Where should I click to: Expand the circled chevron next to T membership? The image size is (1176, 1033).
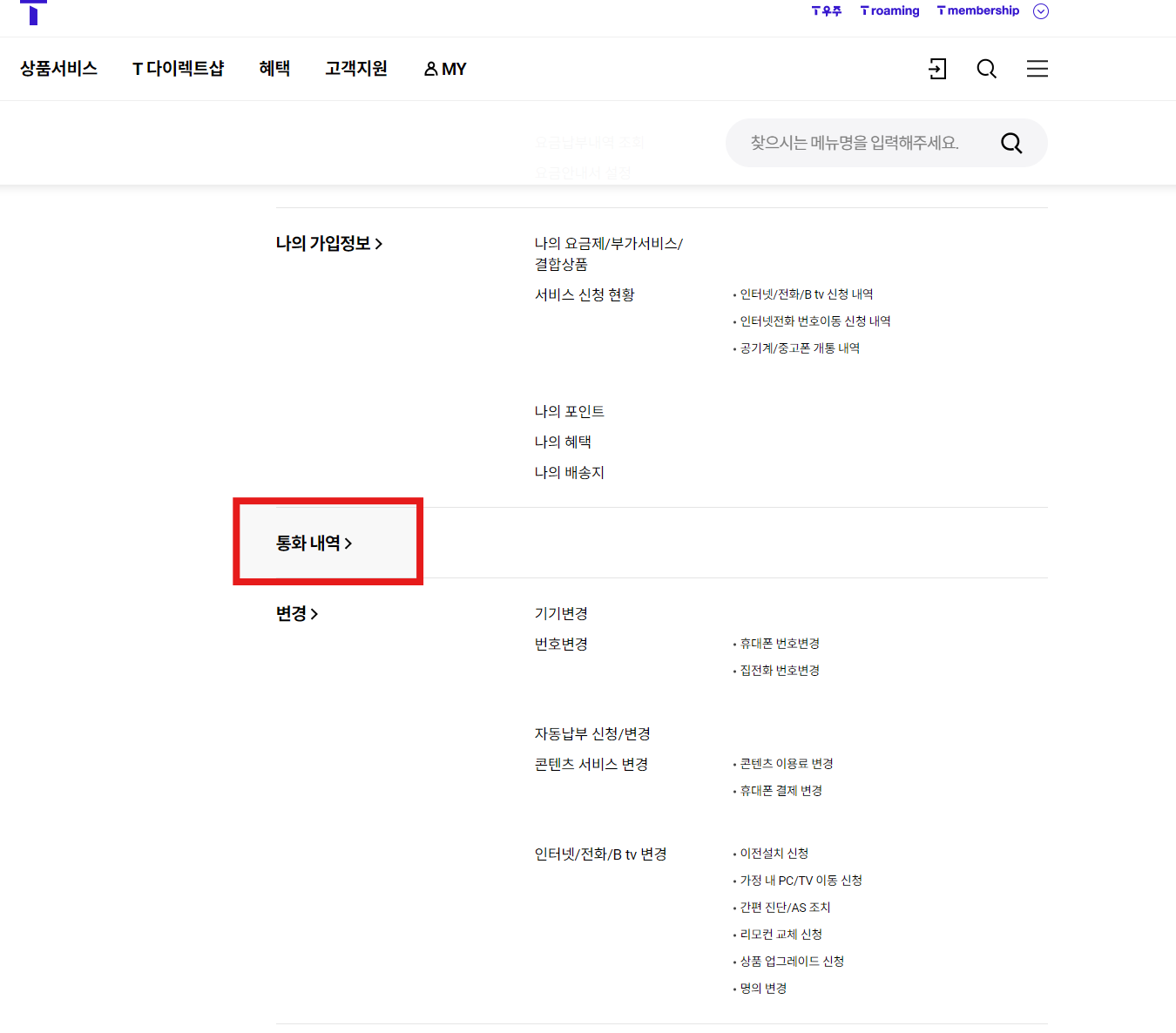[x=1041, y=11]
